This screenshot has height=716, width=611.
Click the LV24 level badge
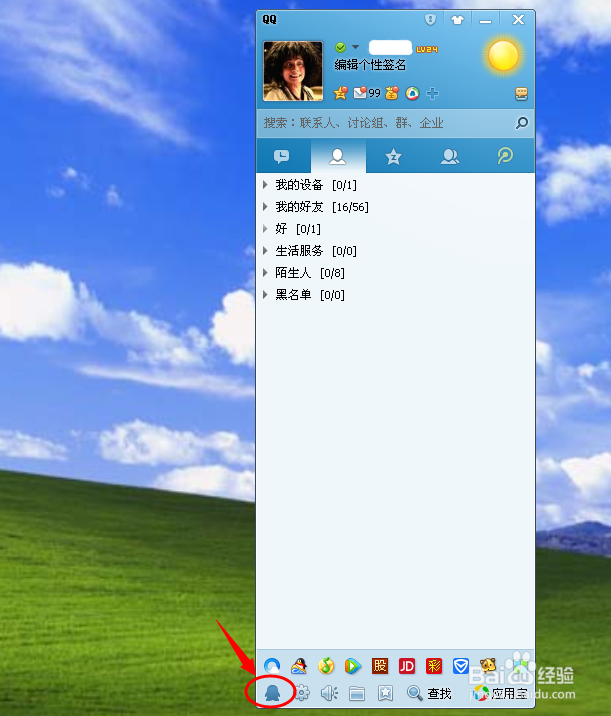click(x=427, y=49)
